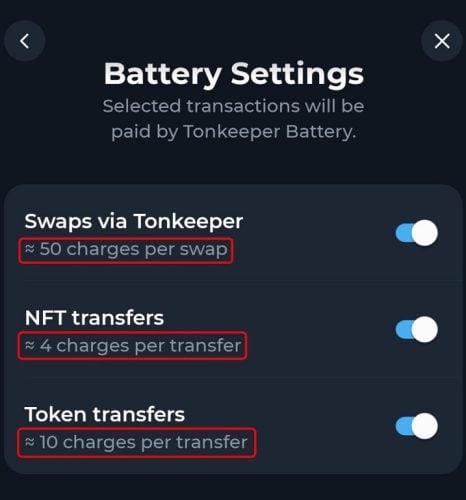
Task: Tap the "NFT transfers" heading
Action: [x=94, y=318]
